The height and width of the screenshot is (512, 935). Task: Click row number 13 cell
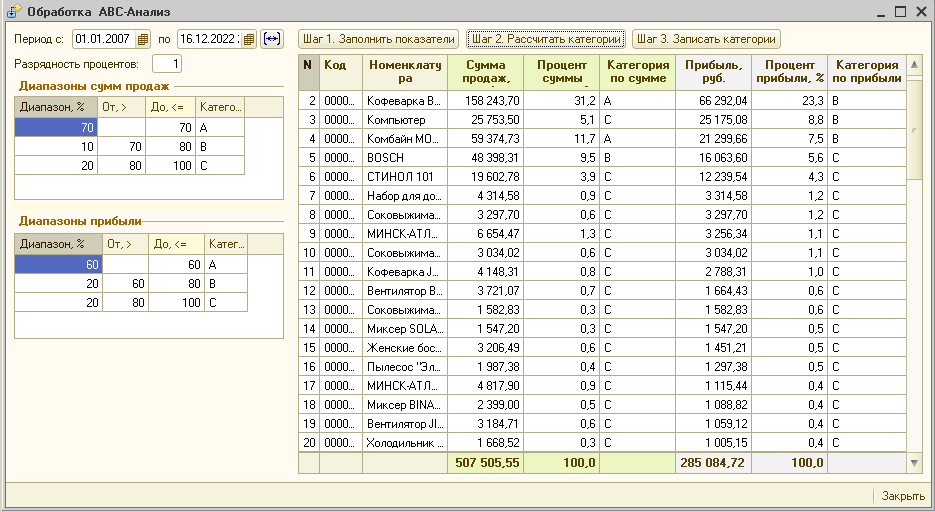pyautogui.click(x=309, y=310)
